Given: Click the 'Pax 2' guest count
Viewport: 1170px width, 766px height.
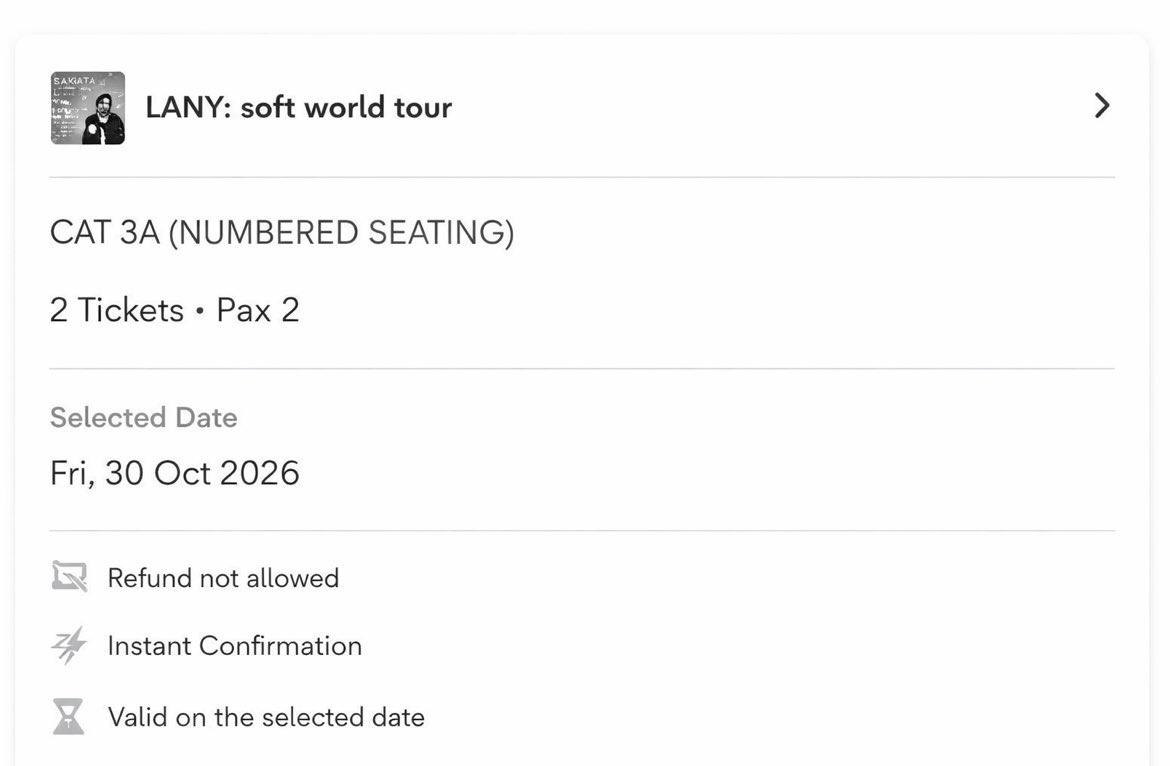Looking at the screenshot, I should pyautogui.click(x=258, y=310).
